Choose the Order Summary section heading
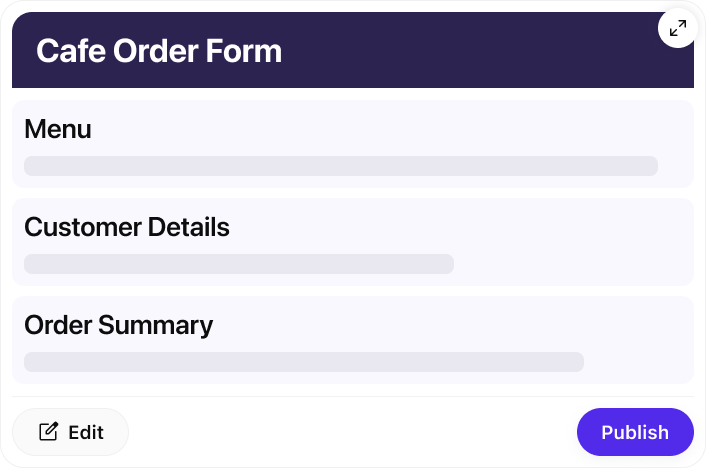 coord(118,325)
